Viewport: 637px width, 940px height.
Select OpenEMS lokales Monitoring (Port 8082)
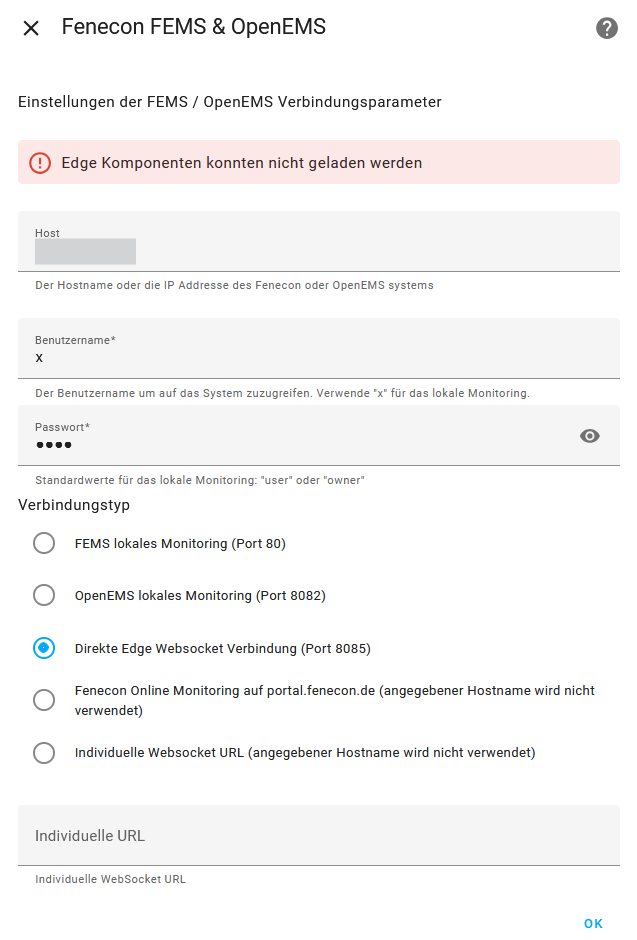click(44, 595)
